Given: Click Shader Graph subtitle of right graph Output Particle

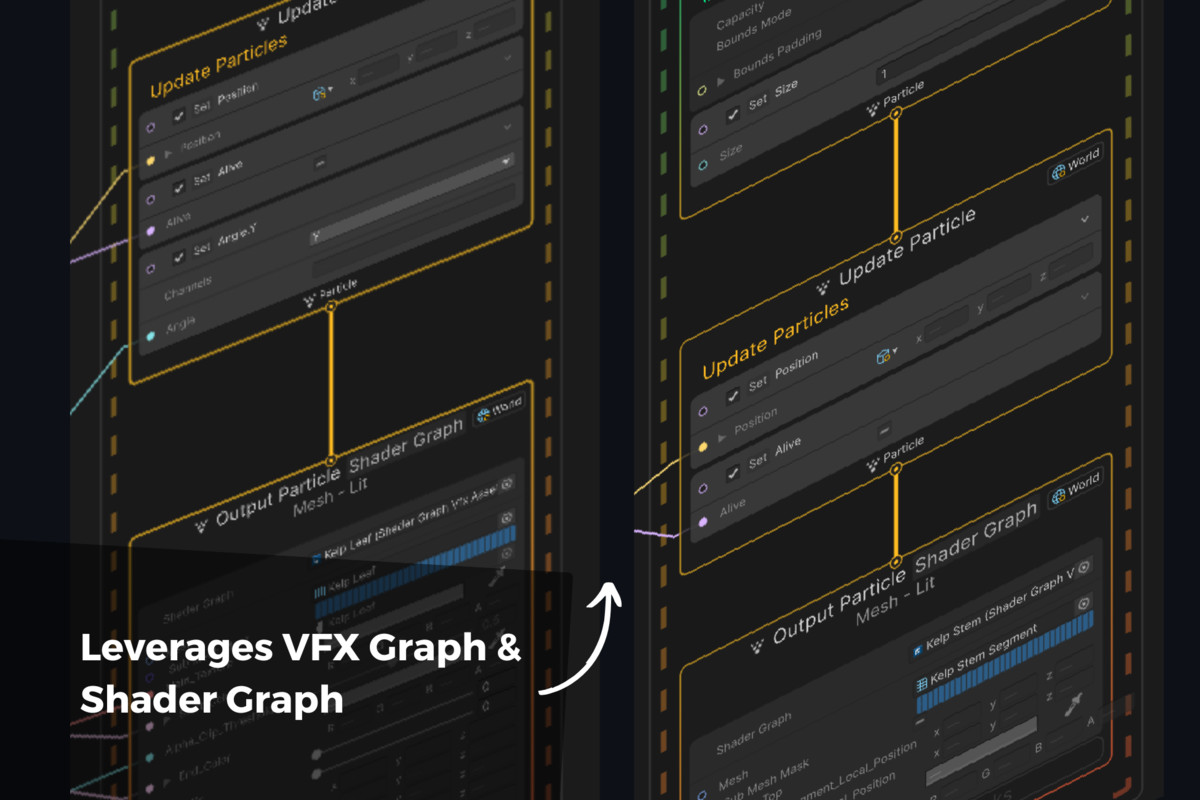Looking at the screenshot, I should click(977, 537).
